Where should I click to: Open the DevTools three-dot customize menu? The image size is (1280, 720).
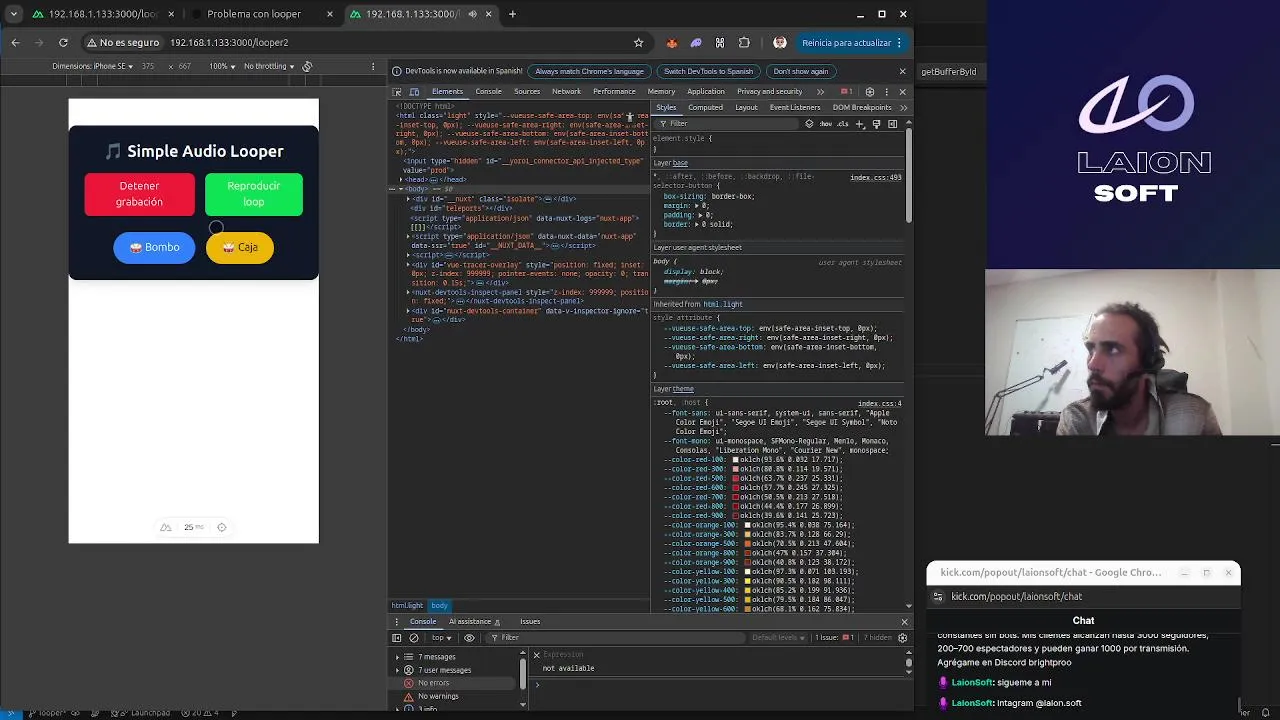pyautogui.click(x=886, y=91)
